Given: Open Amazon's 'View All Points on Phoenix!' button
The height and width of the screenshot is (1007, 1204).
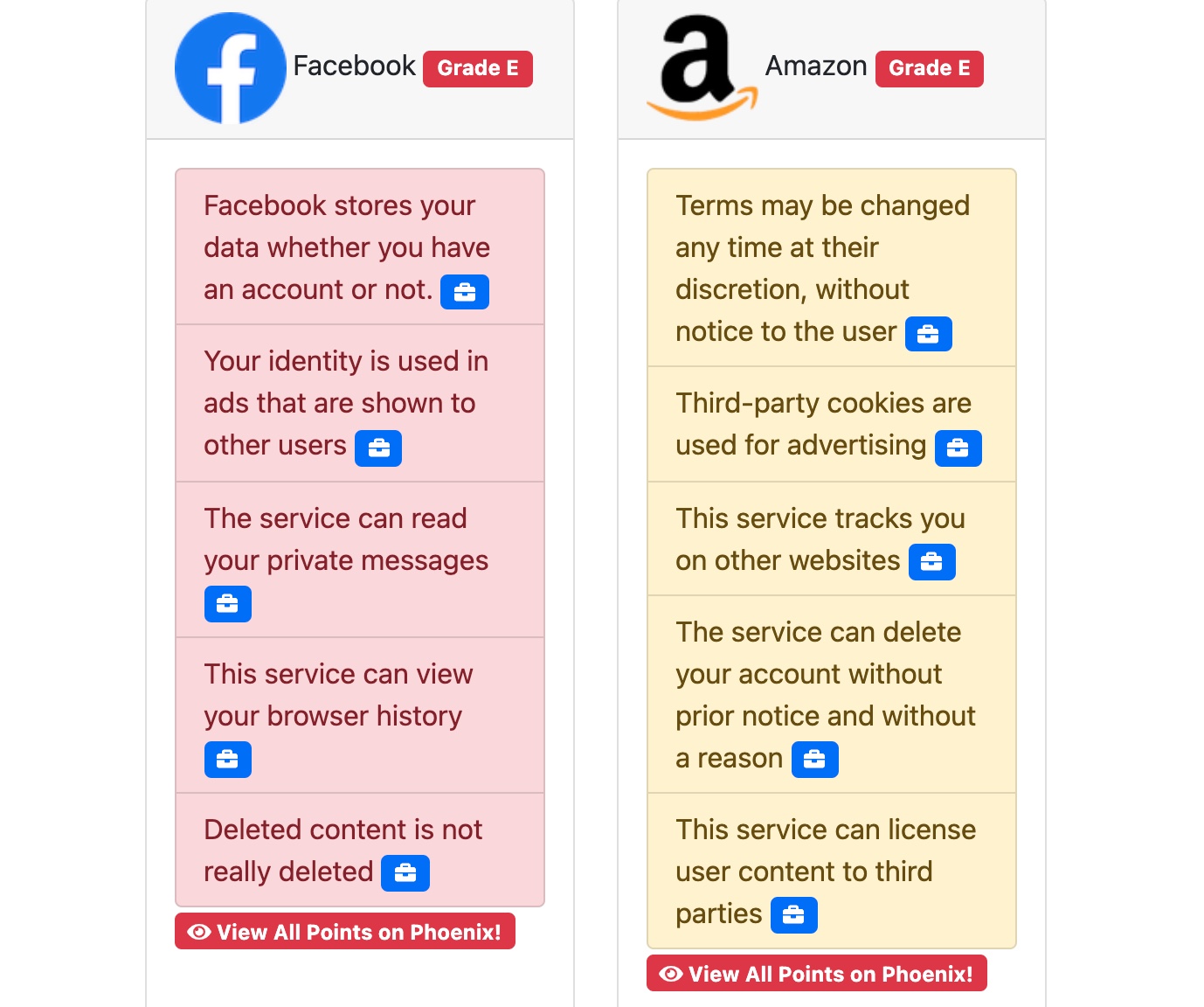Looking at the screenshot, I should tap(817, 974).
